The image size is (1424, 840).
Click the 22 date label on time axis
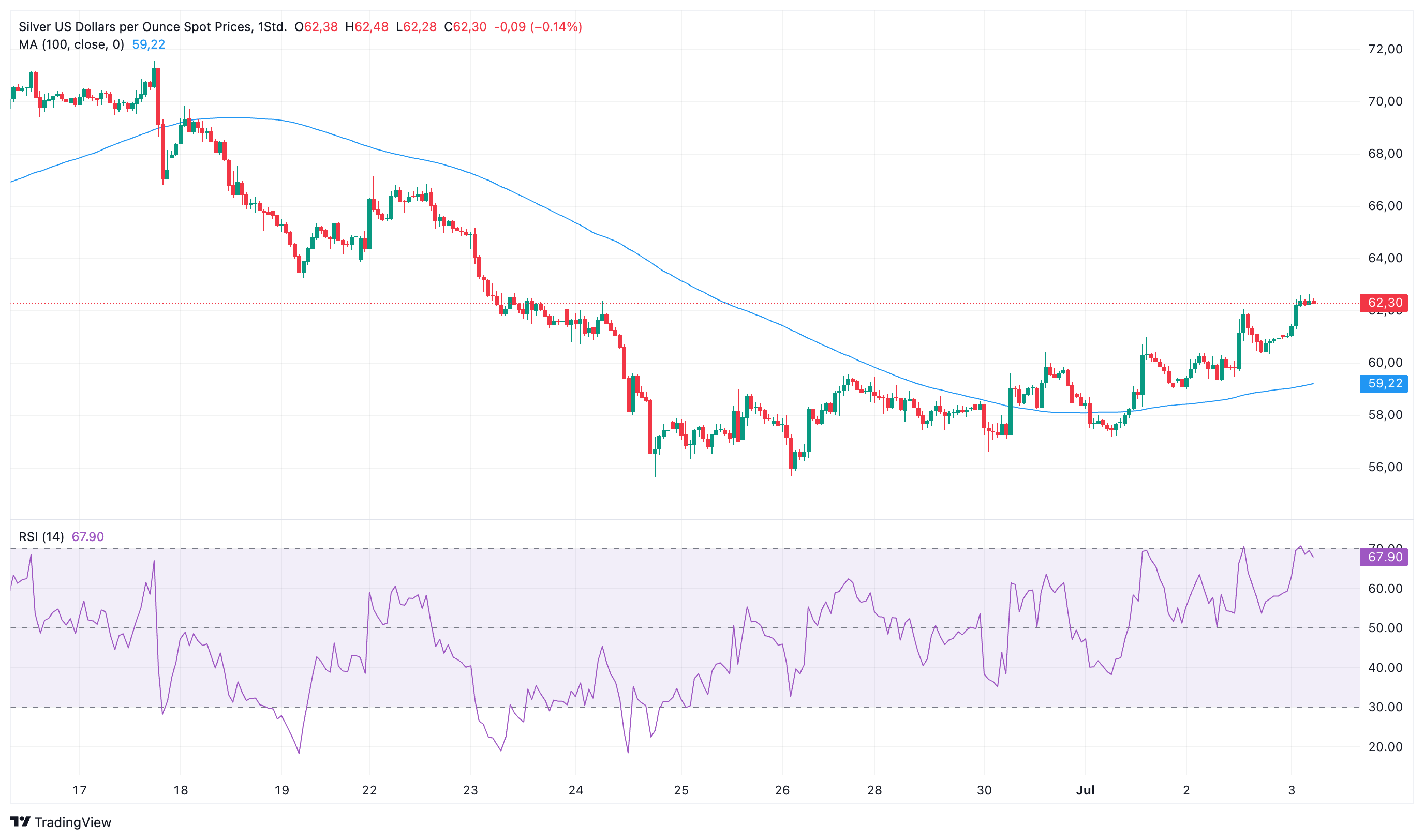[369, 790]
